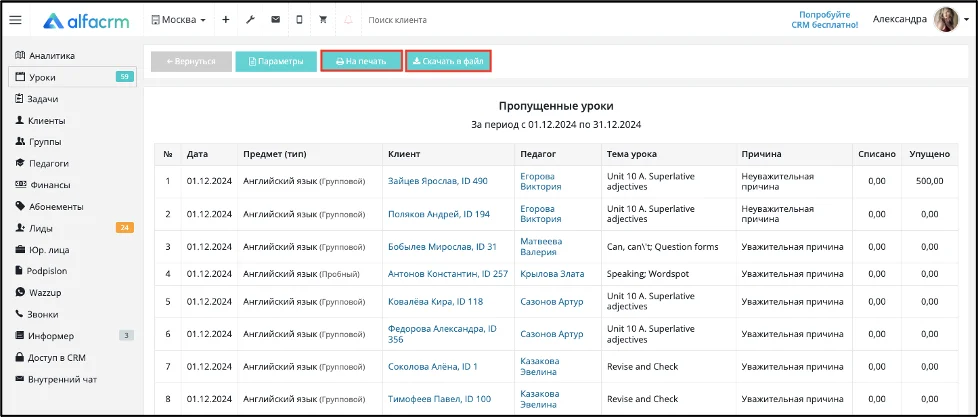Click the Вернуться button
The image size is (979, 418).
pyautogui.click(x=191, y=61)
